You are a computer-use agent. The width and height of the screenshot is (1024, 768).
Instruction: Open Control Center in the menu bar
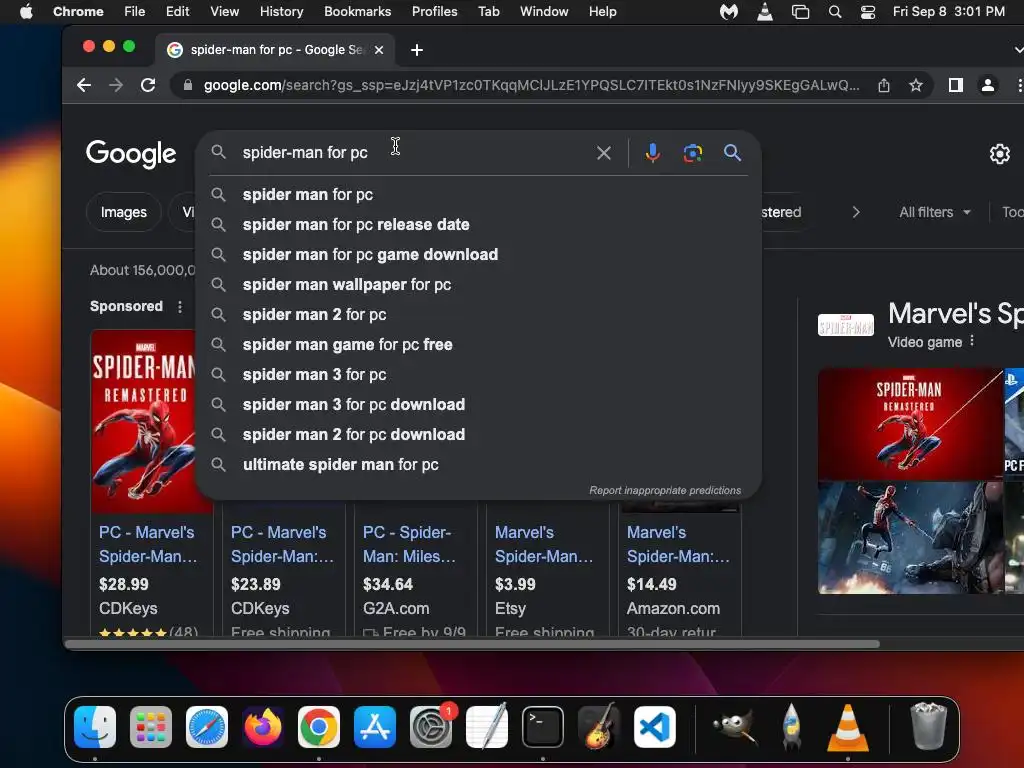(x=868, y=12)
